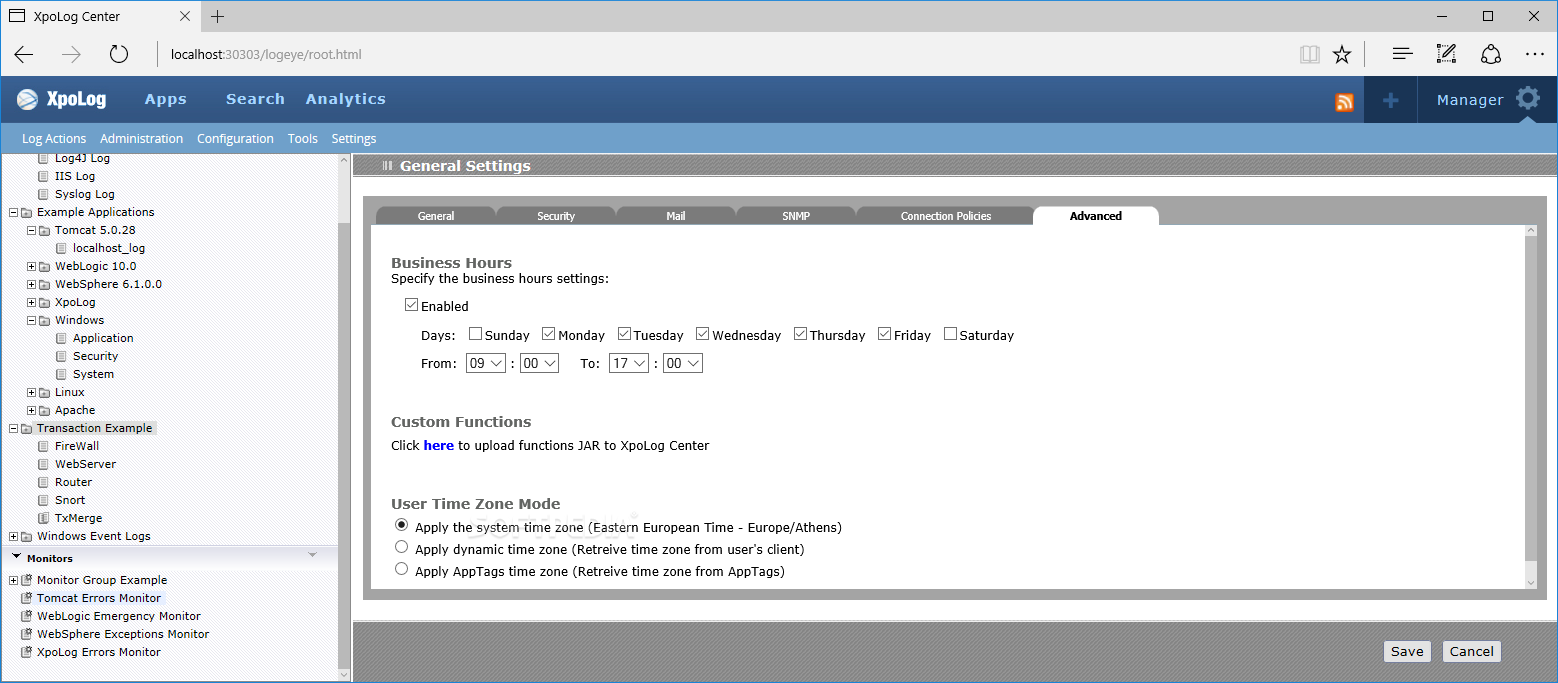Toggle the Business Hours Enabled checkbox
Image resolution: width=1558 pixels, height=683 pixels.
point(411,306)
